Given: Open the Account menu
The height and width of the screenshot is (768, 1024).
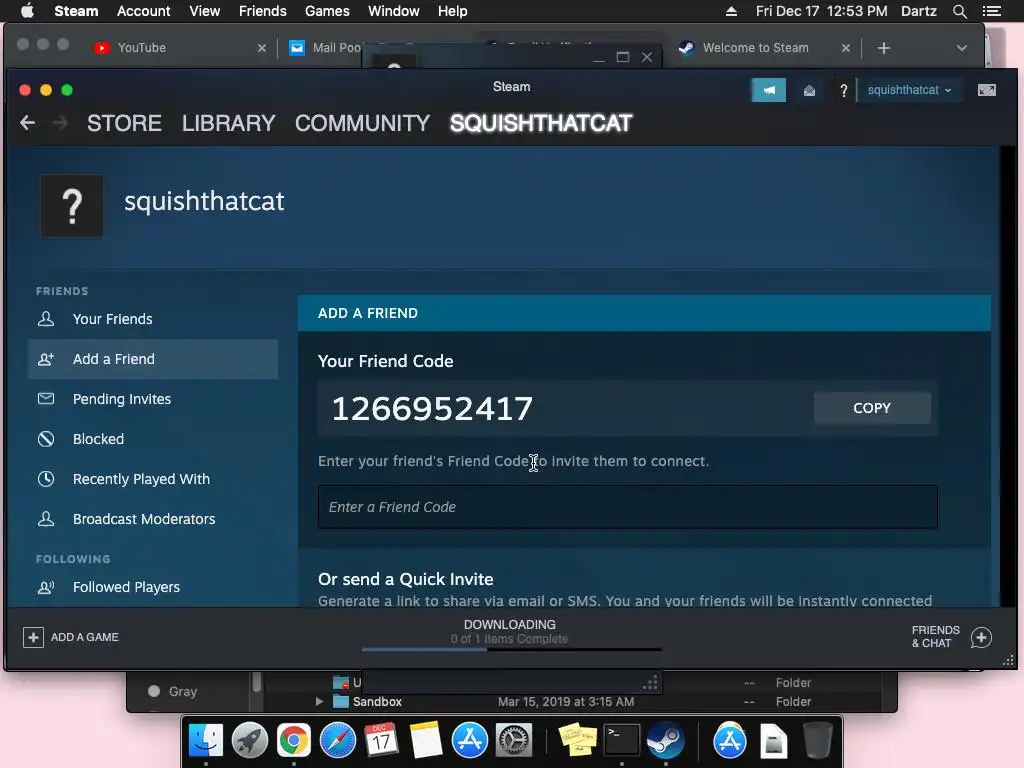Looking at the screenshot, I should pyautogui.click(x=143, y=11).
